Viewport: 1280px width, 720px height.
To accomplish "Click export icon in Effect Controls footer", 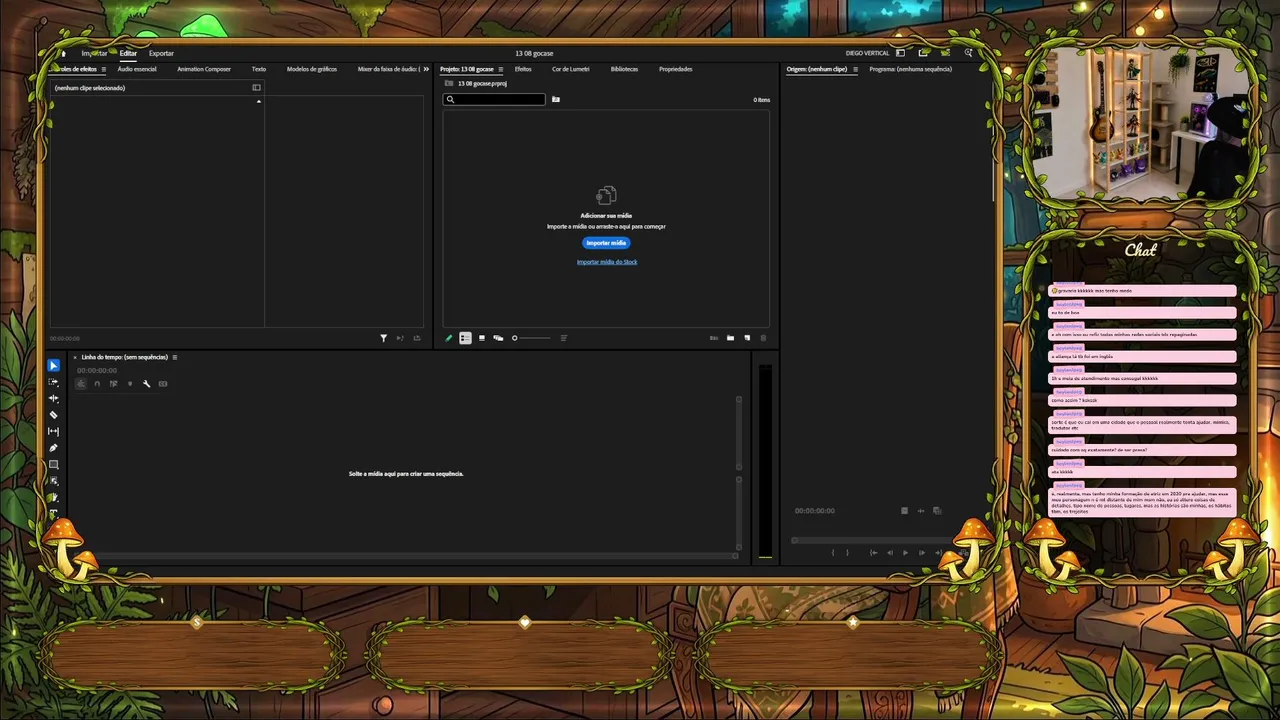I will point(417,338).
